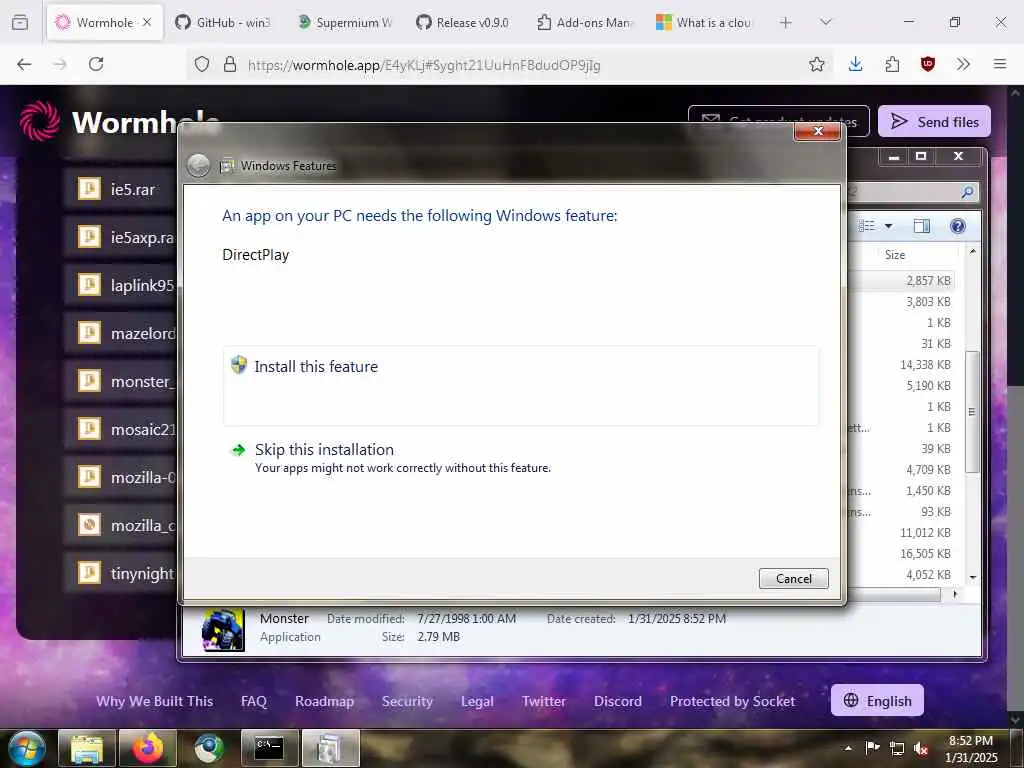Click the Explorer help icon
The image size is (1024, 768).
(x=957, y=226)
